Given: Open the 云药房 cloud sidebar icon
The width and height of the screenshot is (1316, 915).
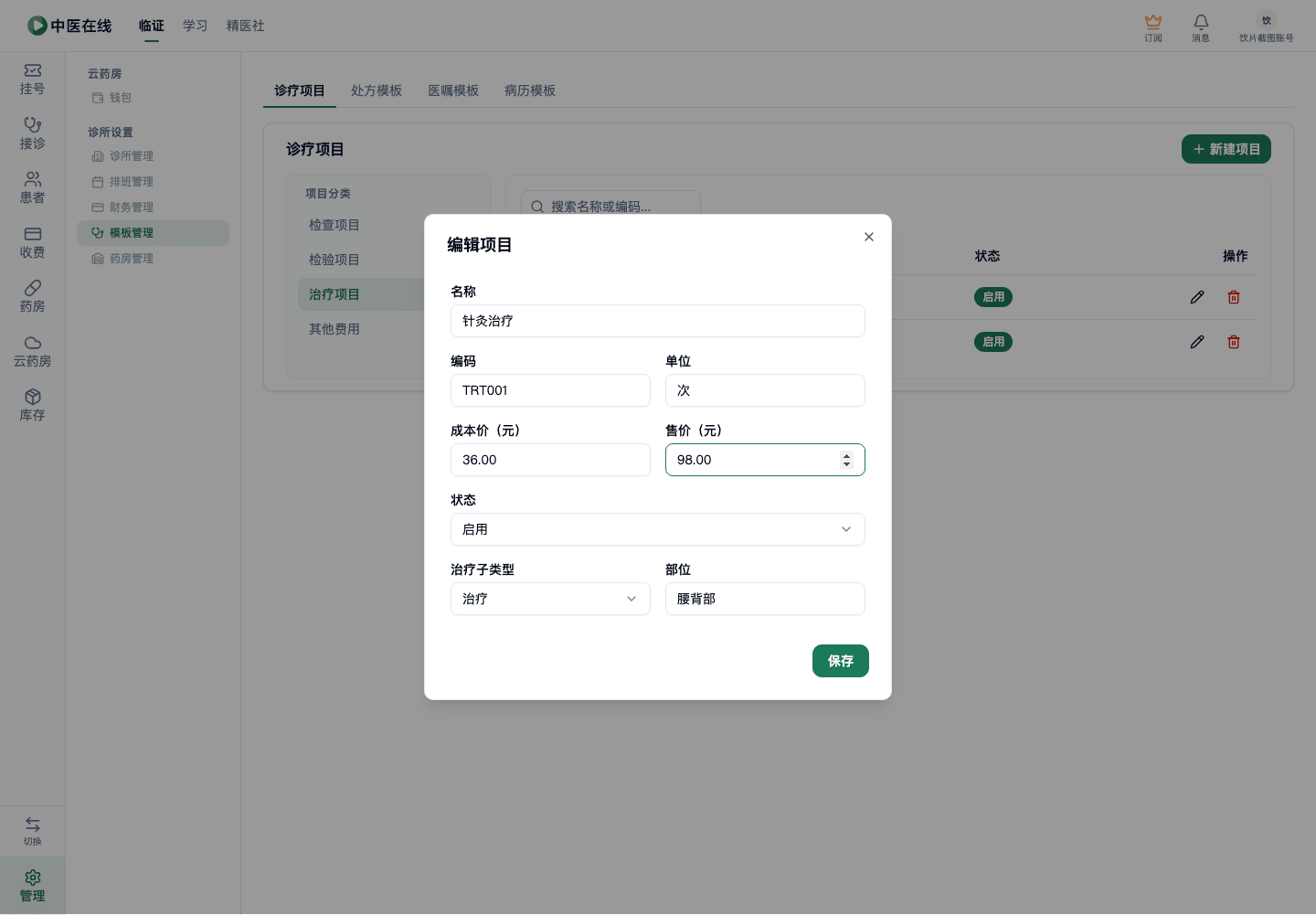Looking at the screenshot, I should 32,352.
